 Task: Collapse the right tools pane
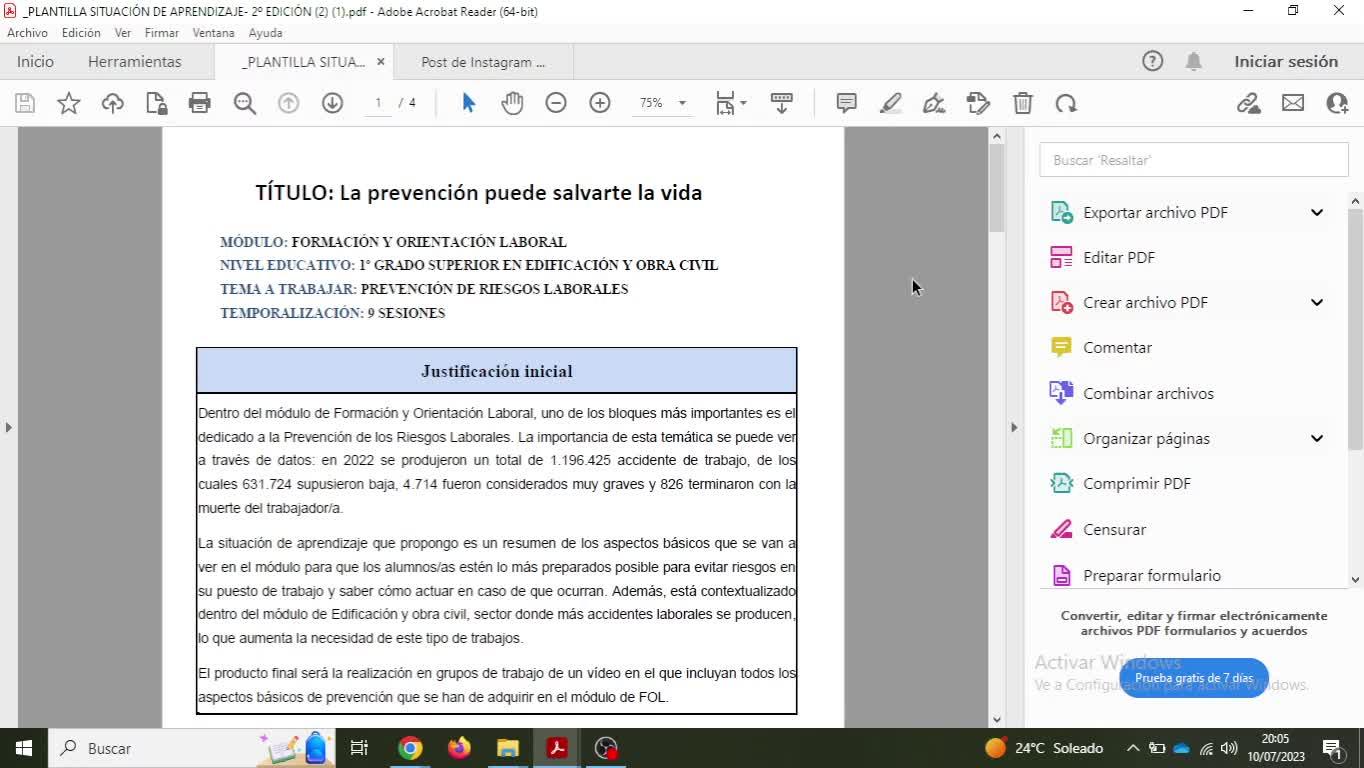point(1013,427)
